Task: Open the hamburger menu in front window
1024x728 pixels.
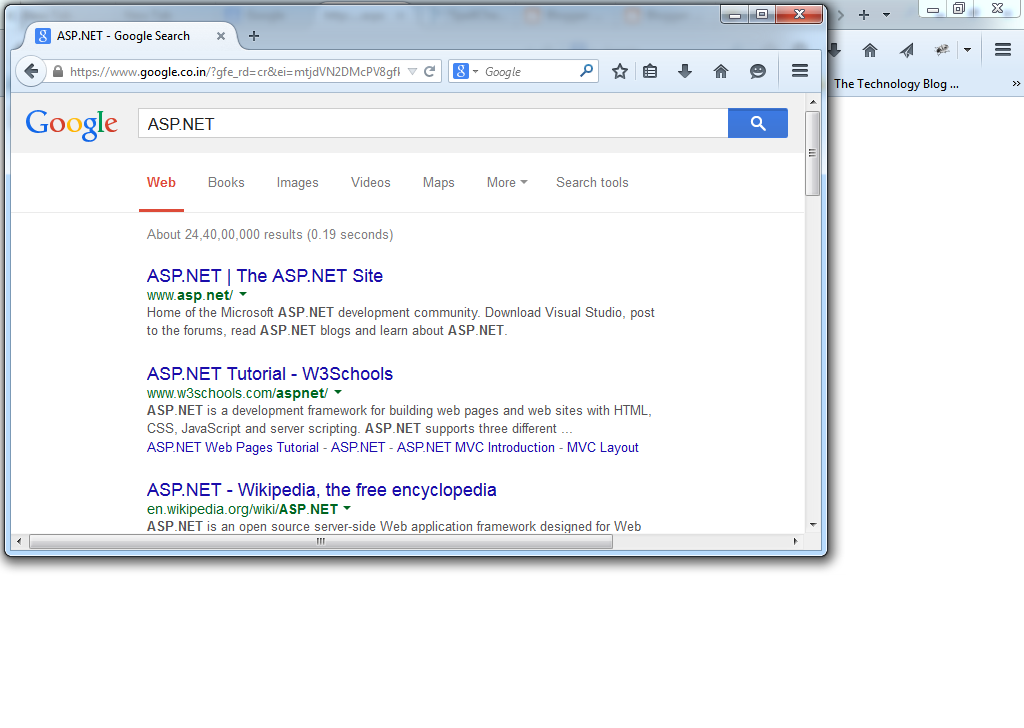Action: 800,71
